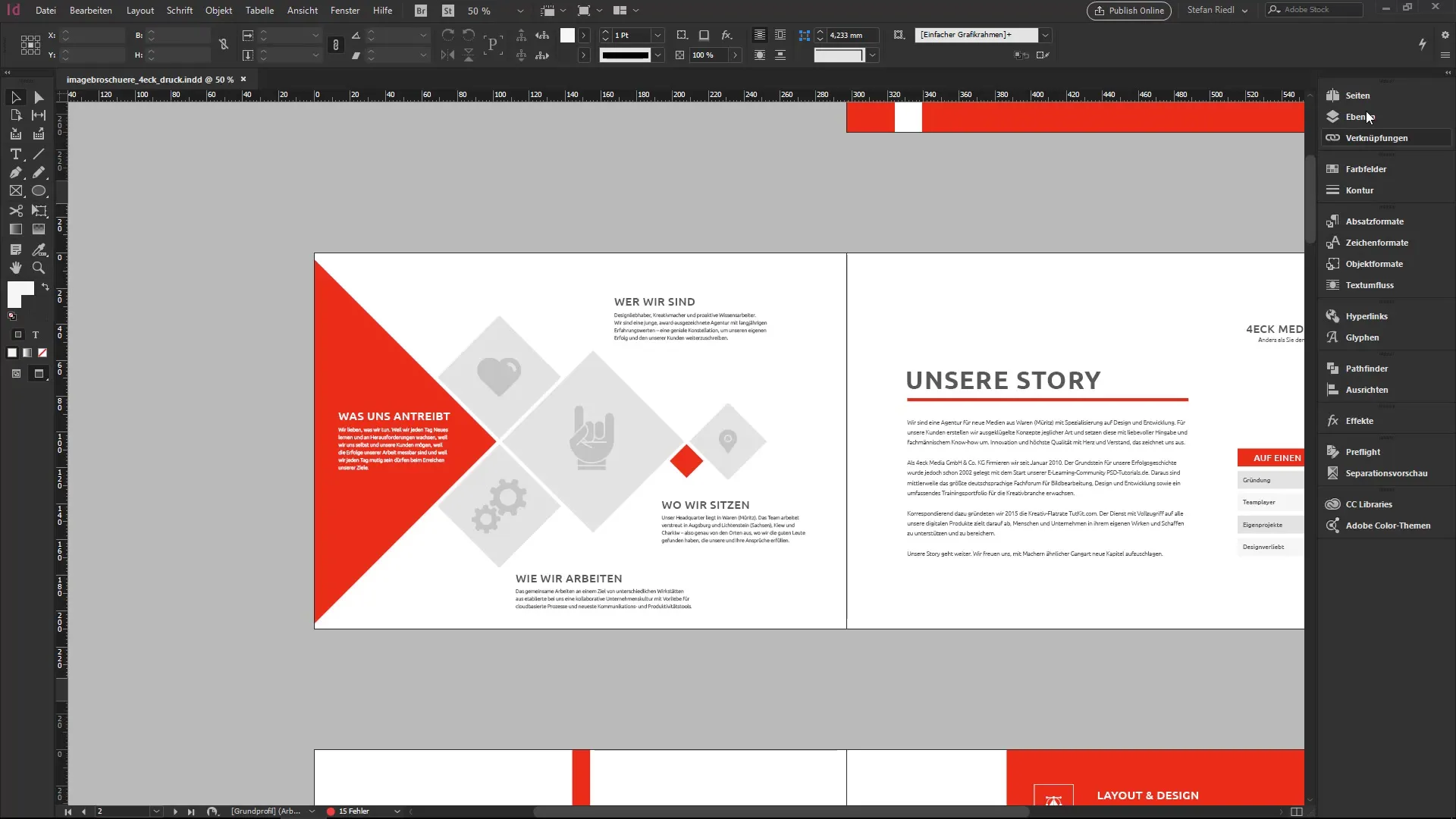
Task: Pick the Eyedropper tool
Action: [x=39, y=249]
